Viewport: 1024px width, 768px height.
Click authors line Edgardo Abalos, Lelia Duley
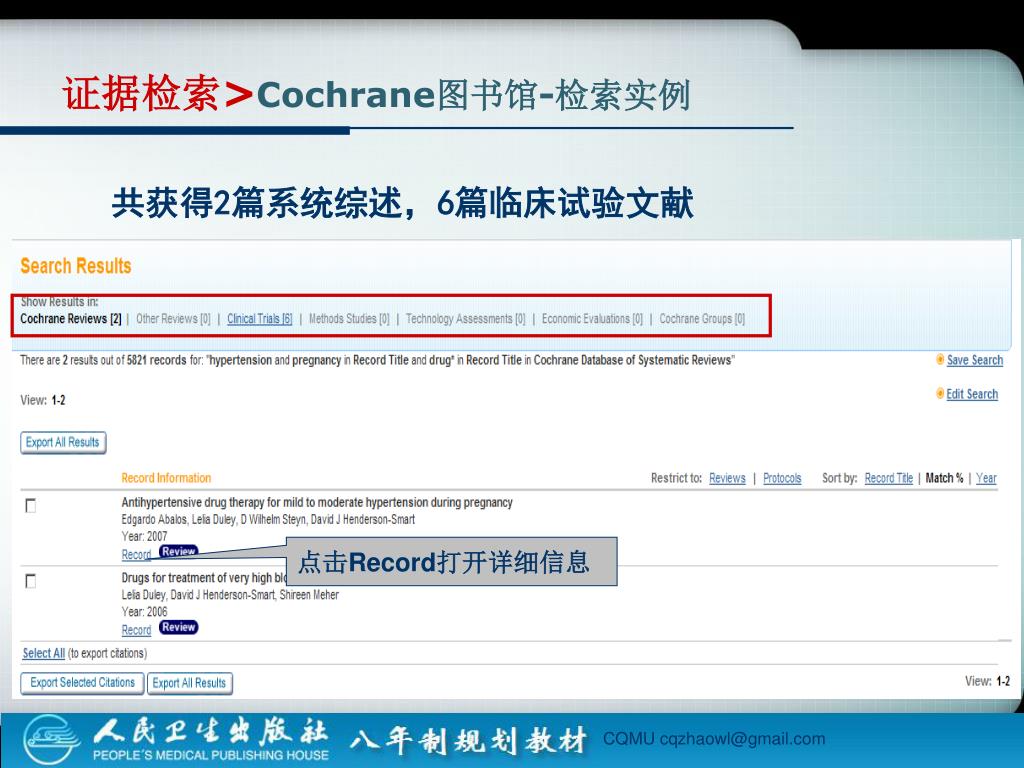(268, 520)
